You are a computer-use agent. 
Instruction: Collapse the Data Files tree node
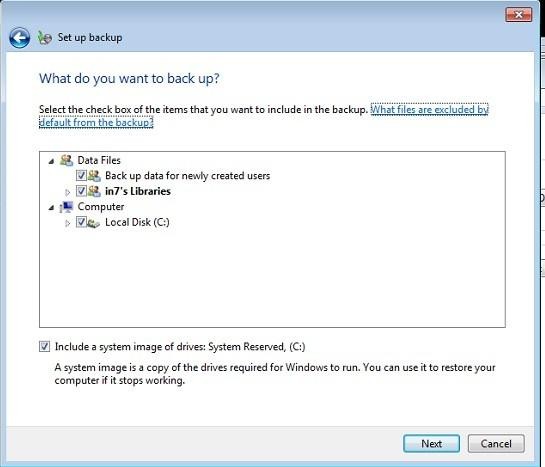pyautogui.click(x=51, y=161)
